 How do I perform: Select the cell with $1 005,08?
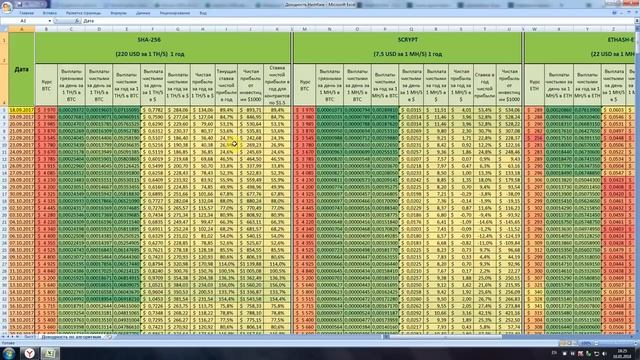click(251, 271)
